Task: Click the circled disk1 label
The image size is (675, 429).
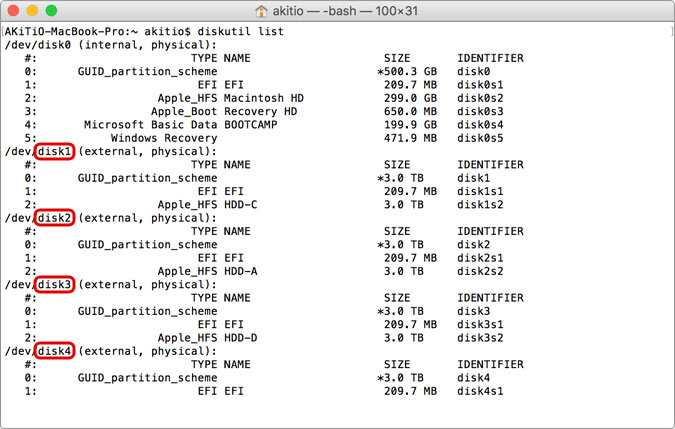Action: click(56, 151)
